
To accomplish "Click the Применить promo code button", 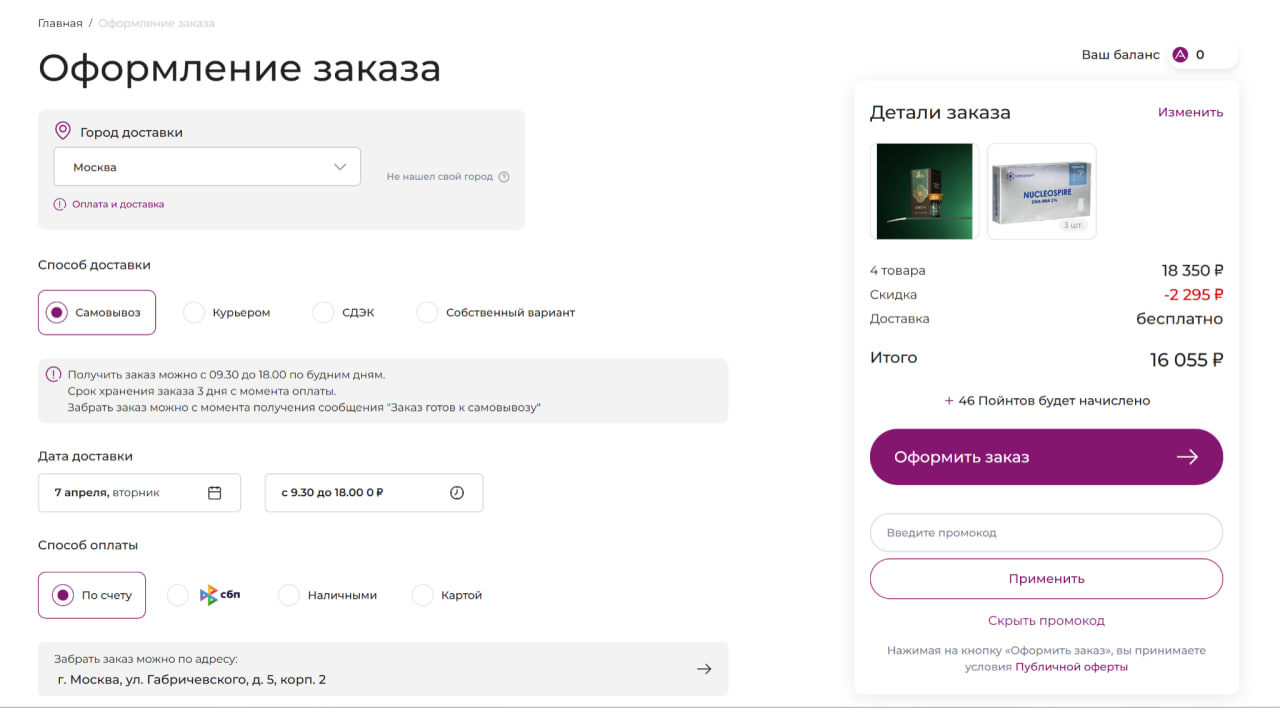I will [x=1046, y=578].
